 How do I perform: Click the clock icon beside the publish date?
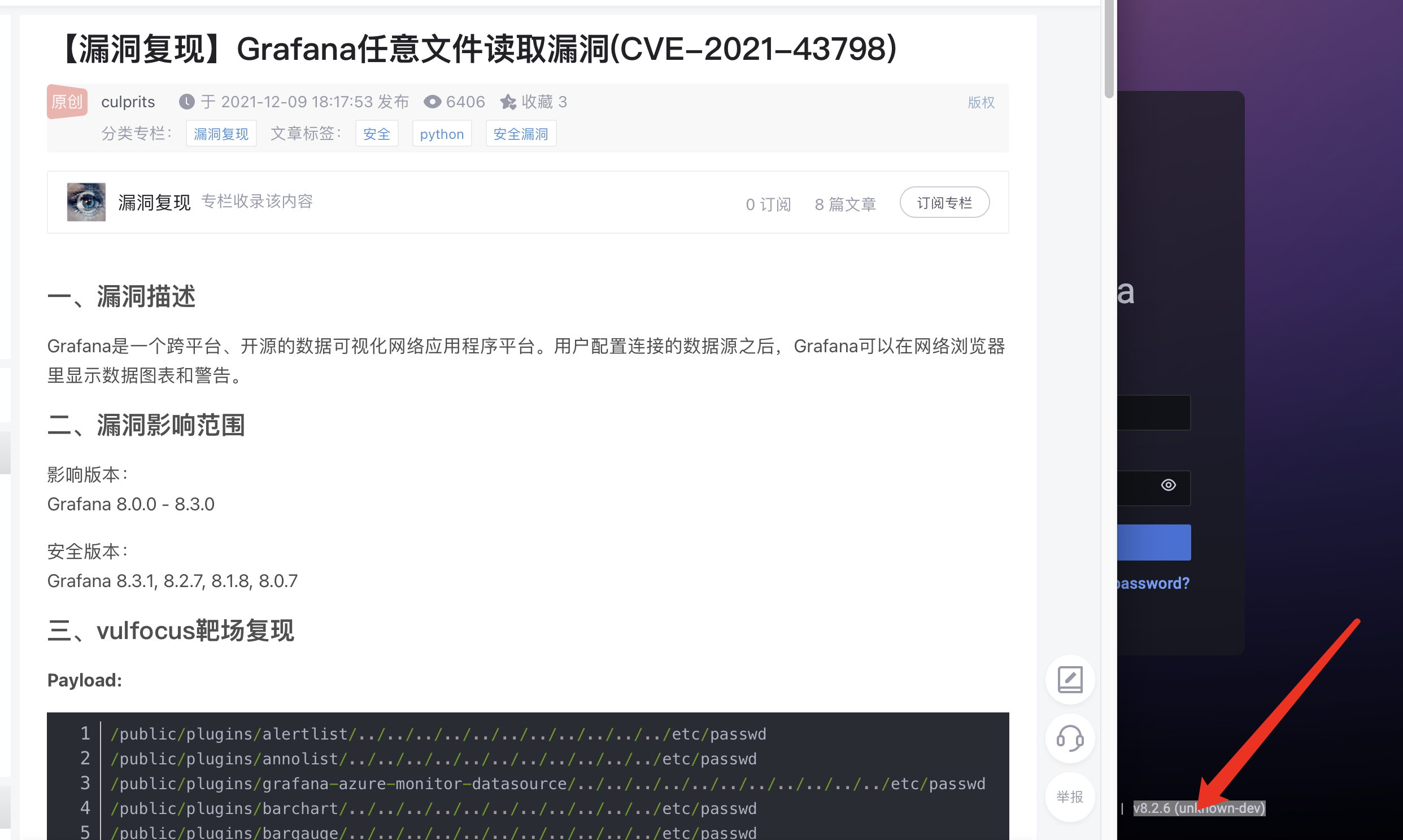(x=187, y=102)
